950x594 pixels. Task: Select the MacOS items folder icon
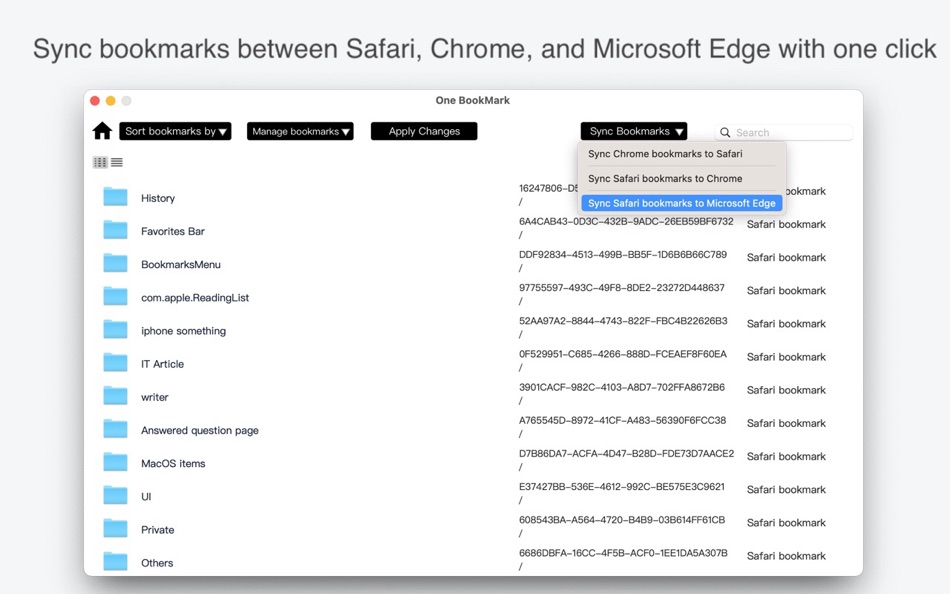point(115,462)
